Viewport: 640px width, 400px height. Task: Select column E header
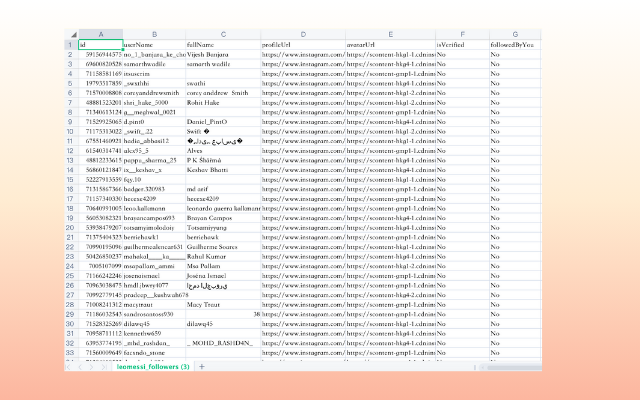coord(389,34)
